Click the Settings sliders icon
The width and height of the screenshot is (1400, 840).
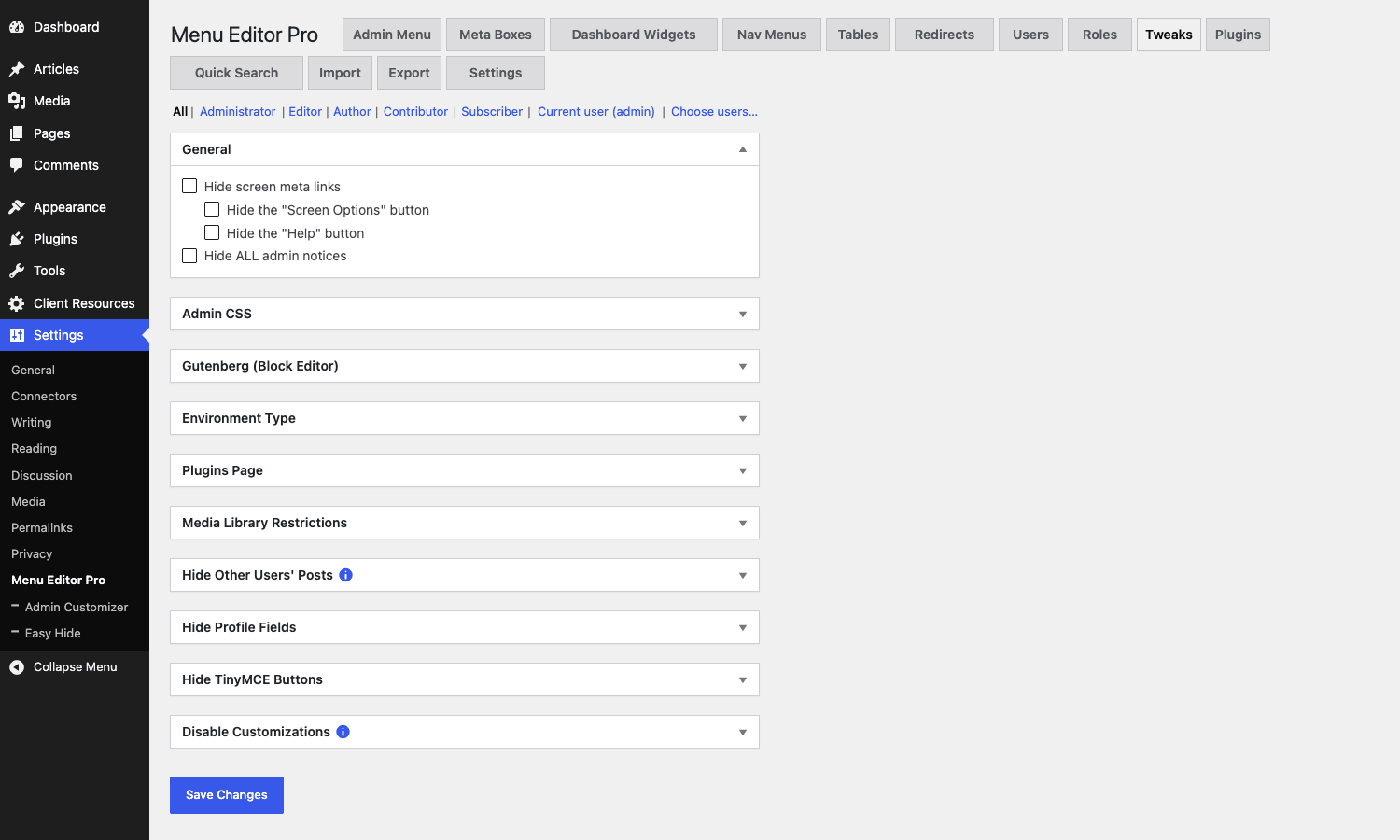17,335
